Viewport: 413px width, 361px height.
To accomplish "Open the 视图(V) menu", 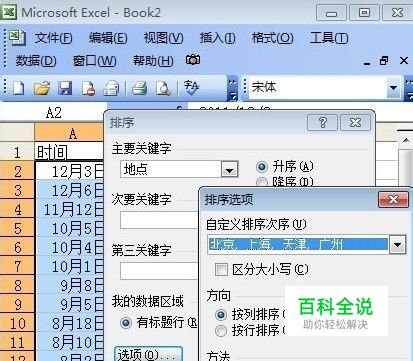I will [163, 38].
